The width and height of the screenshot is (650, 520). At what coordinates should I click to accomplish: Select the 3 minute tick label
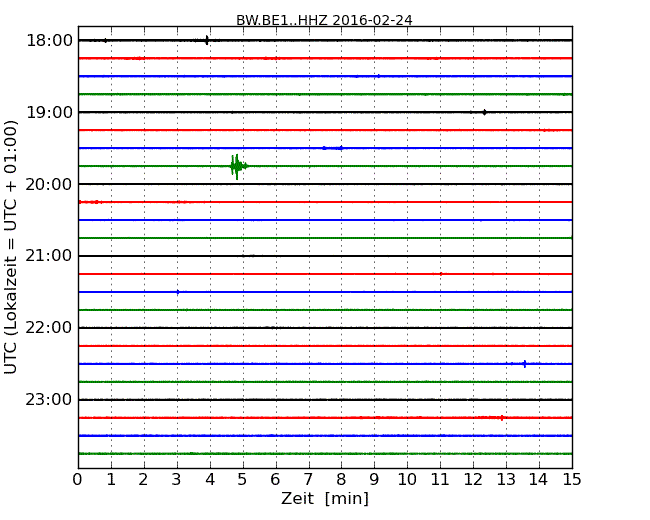(177, 479)
